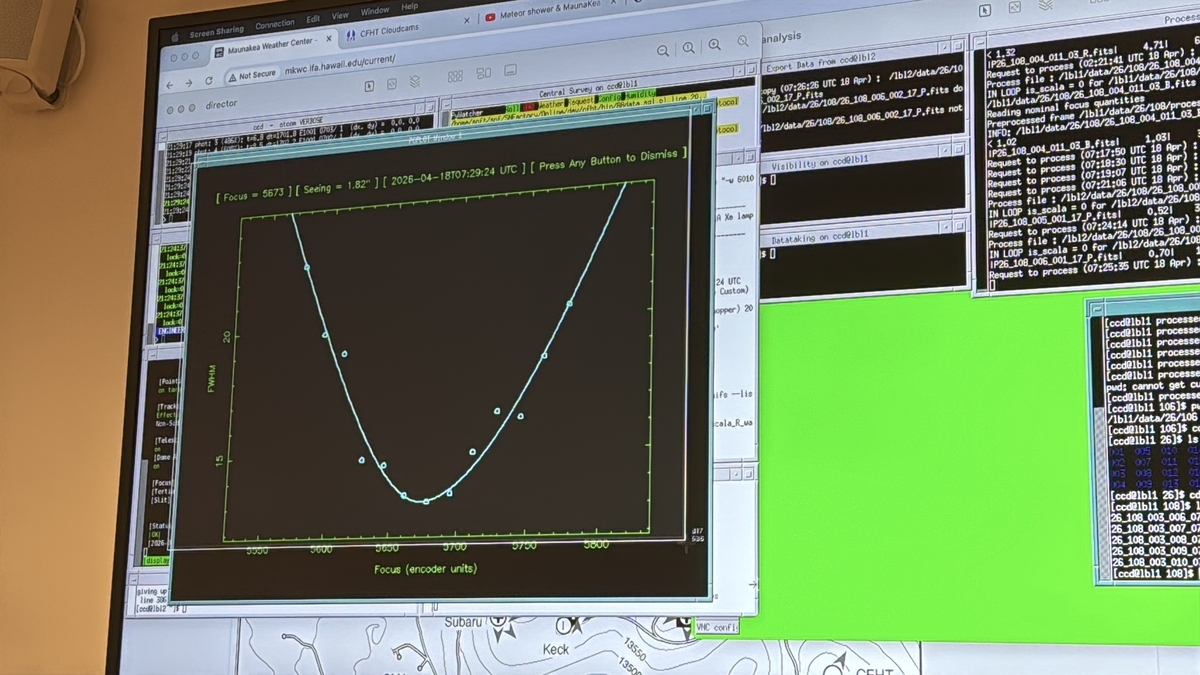Click the Focus (encoder units) axis label
The height and width of the screenshot is (675, 1200).
click(x=425, y=569)
